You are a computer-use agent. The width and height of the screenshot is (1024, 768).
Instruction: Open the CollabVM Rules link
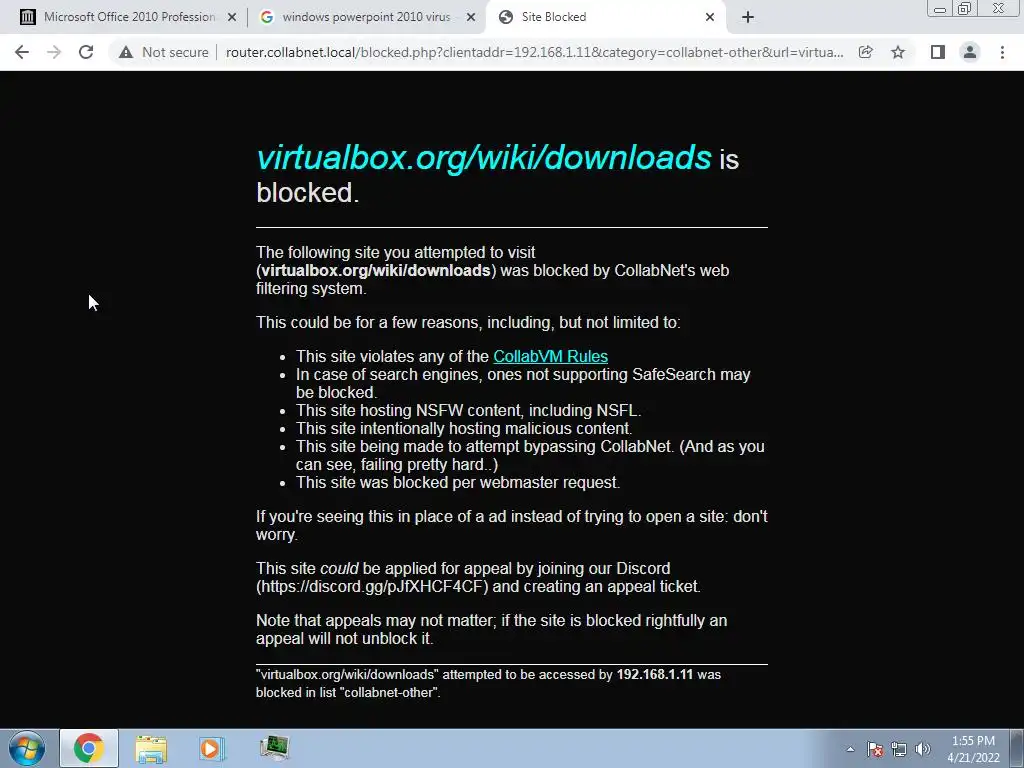coord(551,357)
